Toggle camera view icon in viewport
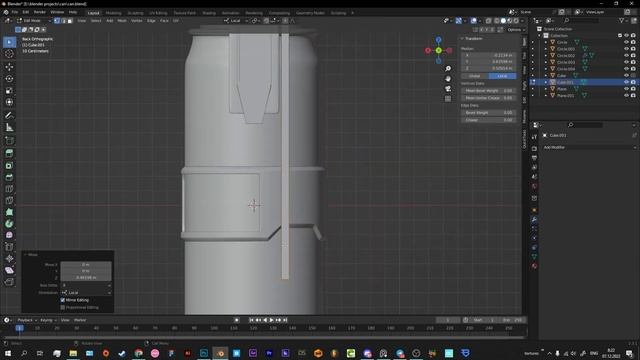Screen dimensions: 640x360 click(448, 89)
